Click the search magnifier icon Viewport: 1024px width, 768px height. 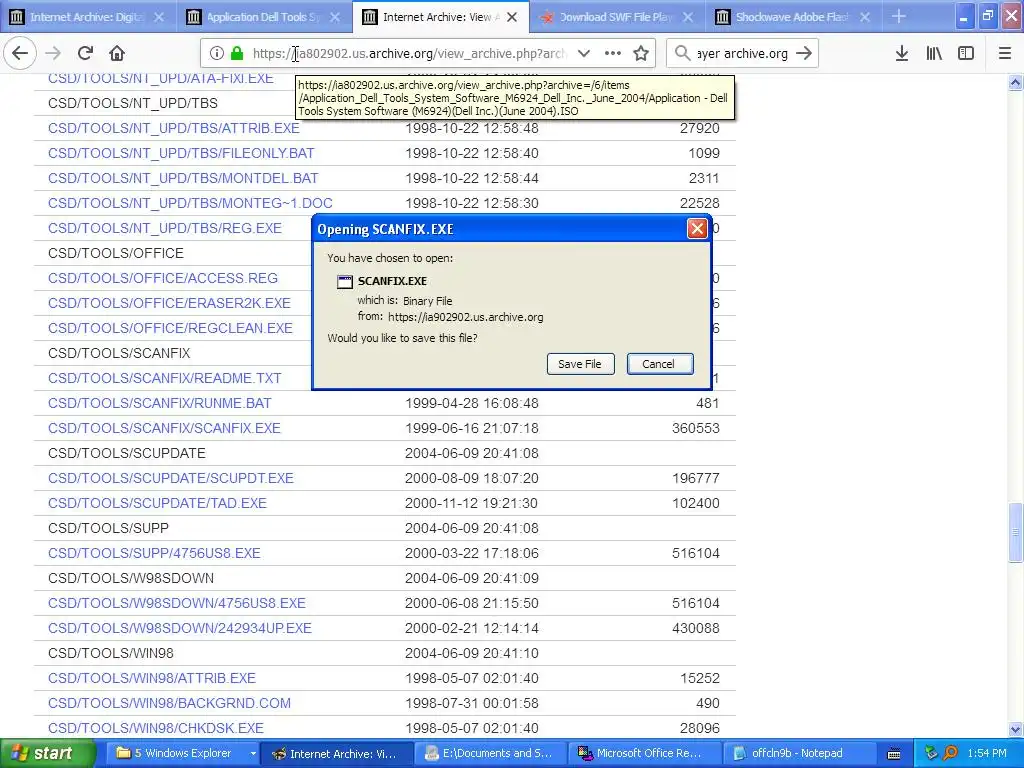pyautogui.click(x=682, y=54)
